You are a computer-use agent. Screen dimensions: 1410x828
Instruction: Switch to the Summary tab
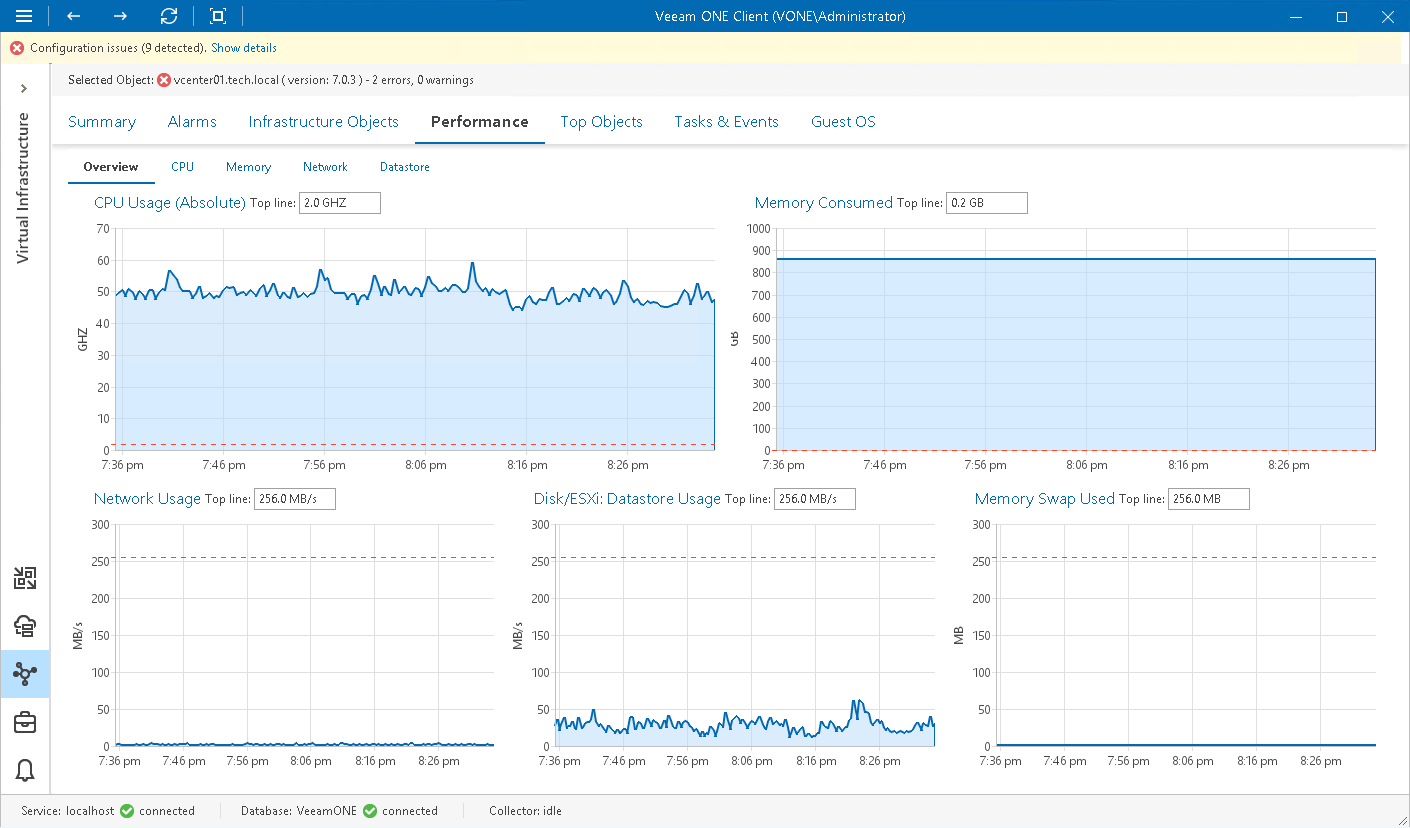(x=102, y=122)
